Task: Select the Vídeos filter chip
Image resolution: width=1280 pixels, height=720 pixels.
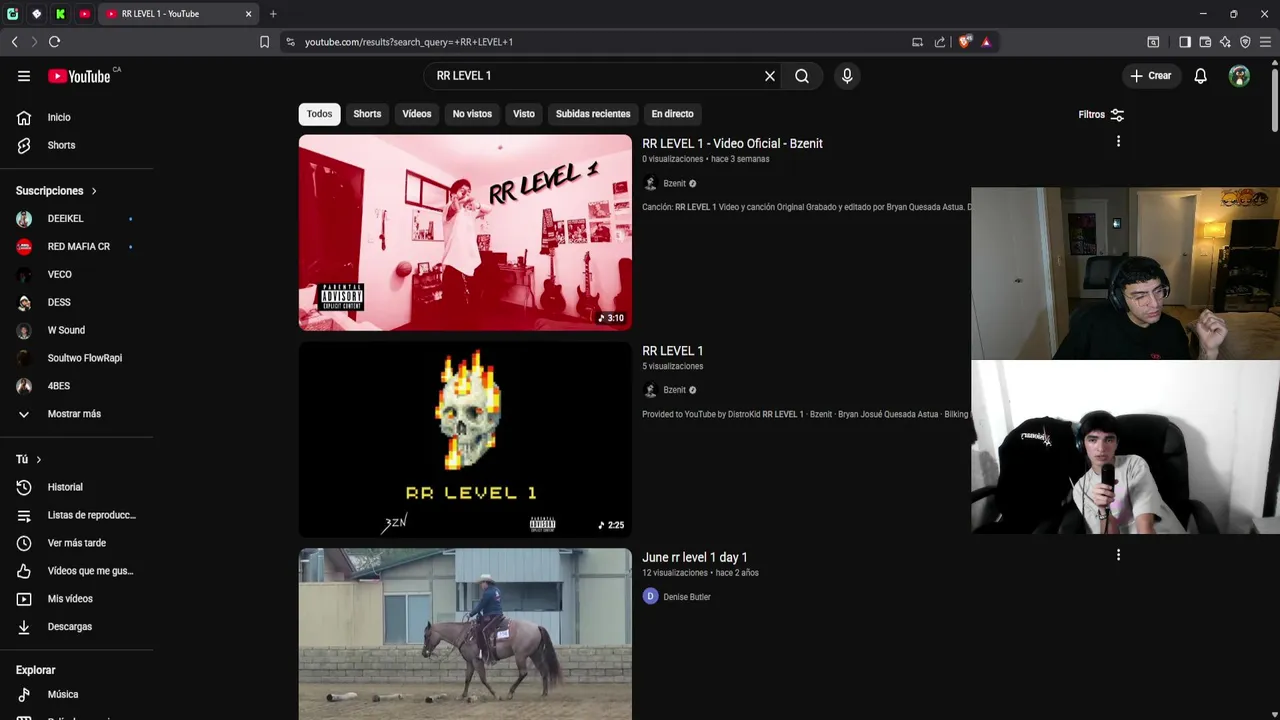Action: coord(417,114)
